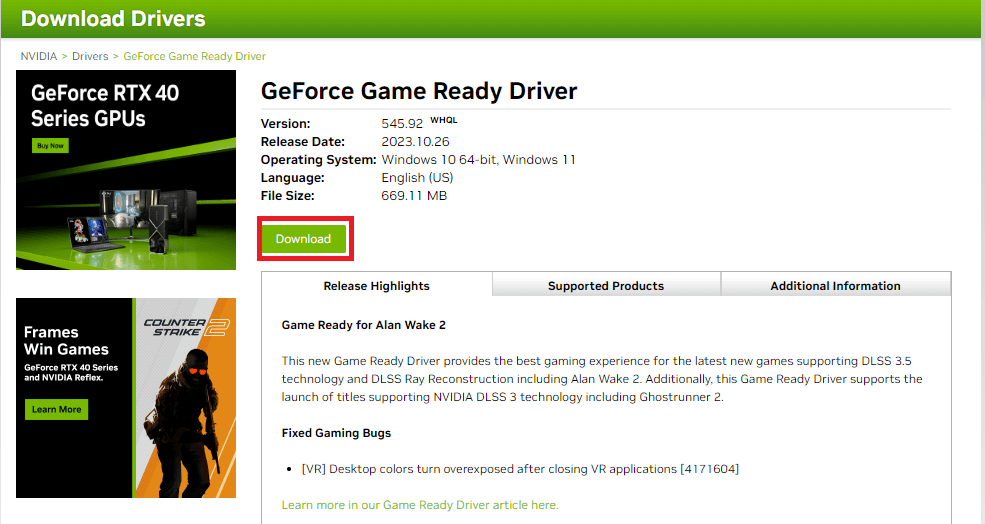This screenshot has height=524, width=985.
Task: Click the WHQL badge beside version number
Action: point(443,120)
